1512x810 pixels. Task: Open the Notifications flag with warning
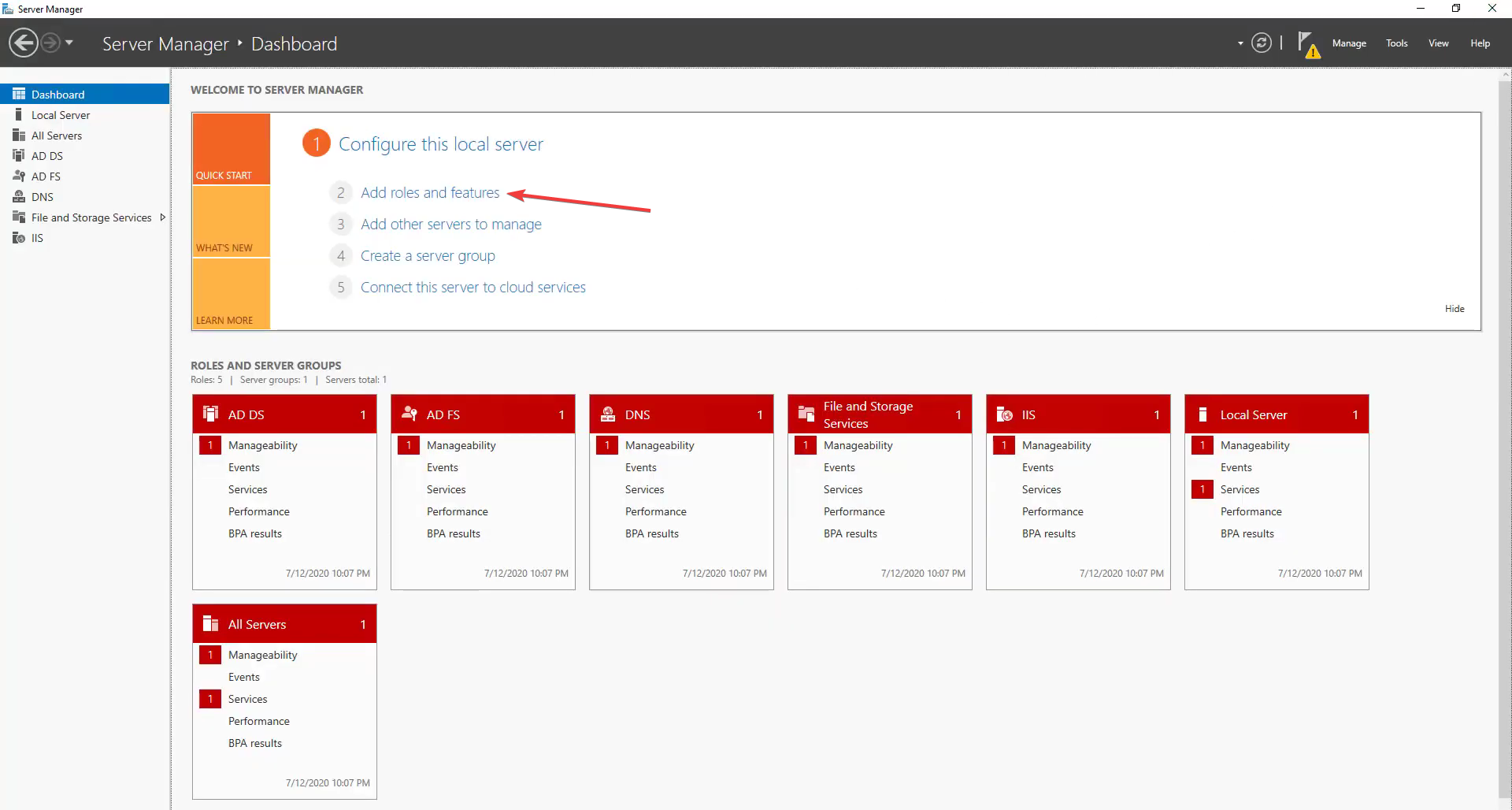pyautogui.click(x=1308, y=44)
